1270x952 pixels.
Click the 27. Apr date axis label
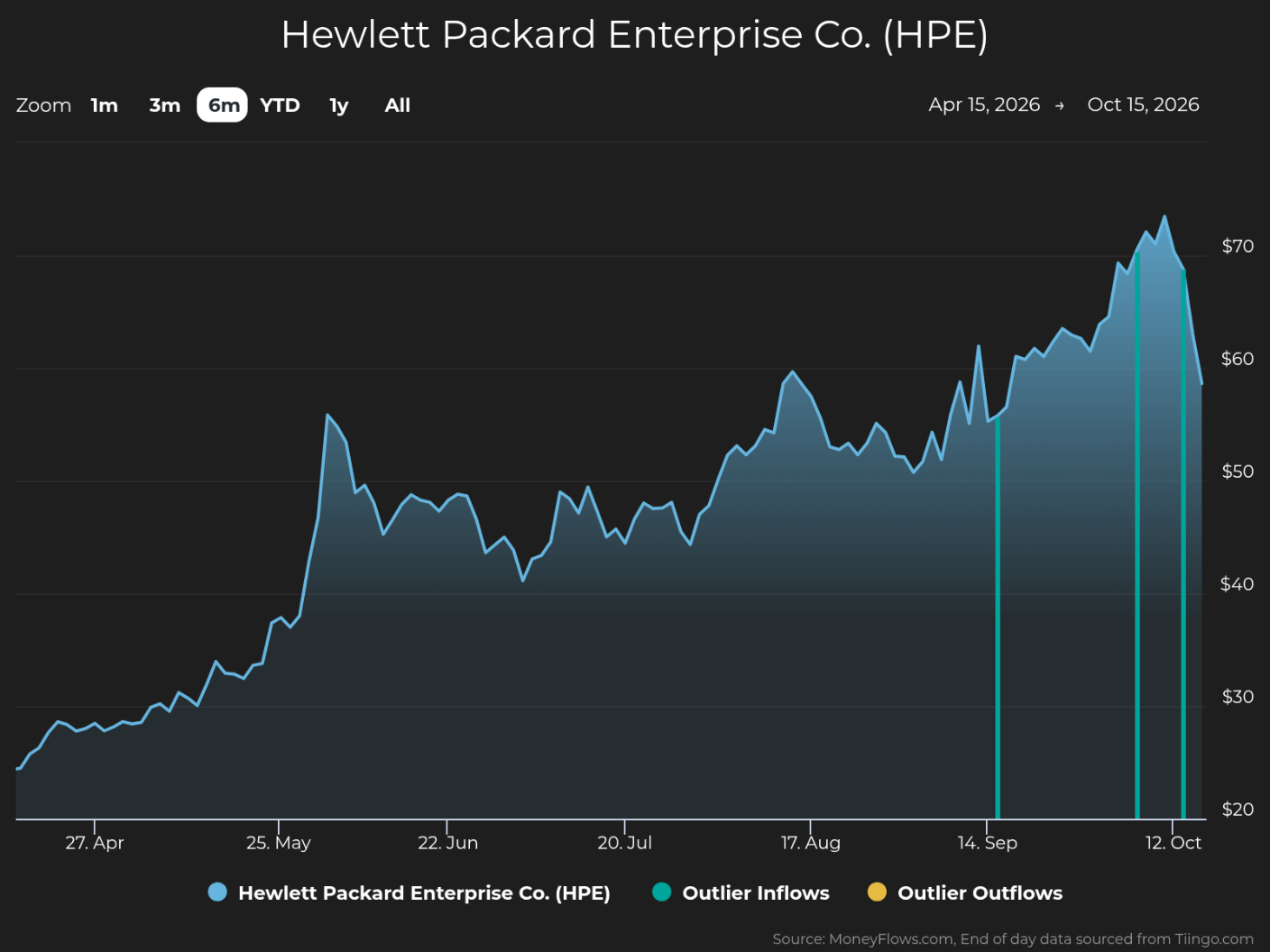pyautogui.click(x=95, y=843)
